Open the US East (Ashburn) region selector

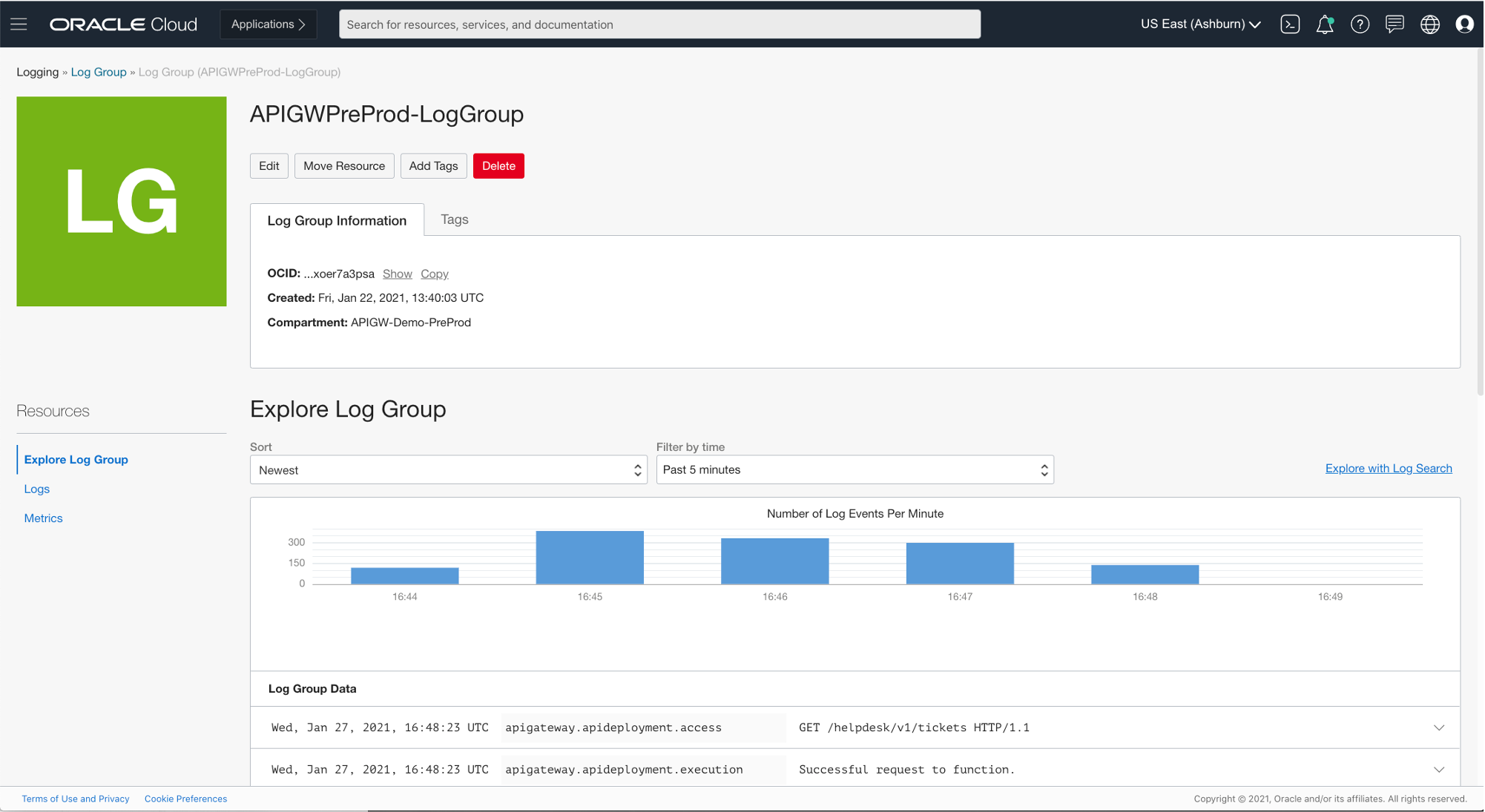tap(1199, 24)
